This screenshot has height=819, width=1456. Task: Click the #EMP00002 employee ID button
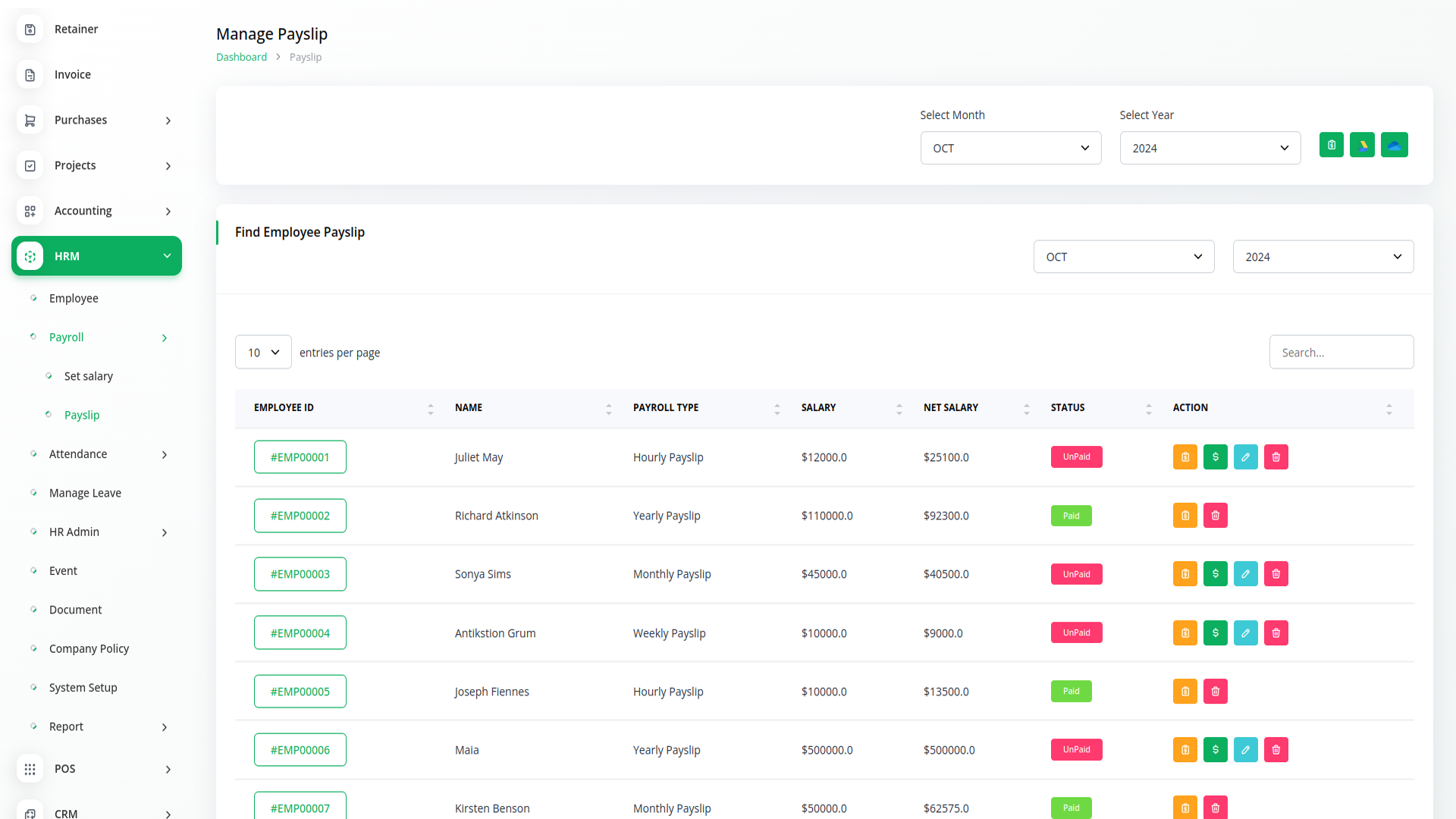(300, 516)
